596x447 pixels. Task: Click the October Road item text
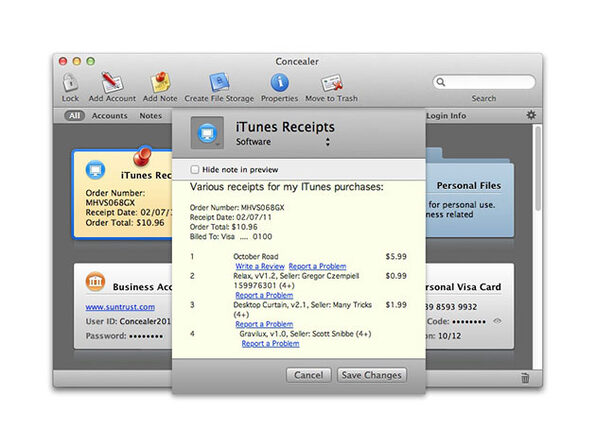[256, 257]
